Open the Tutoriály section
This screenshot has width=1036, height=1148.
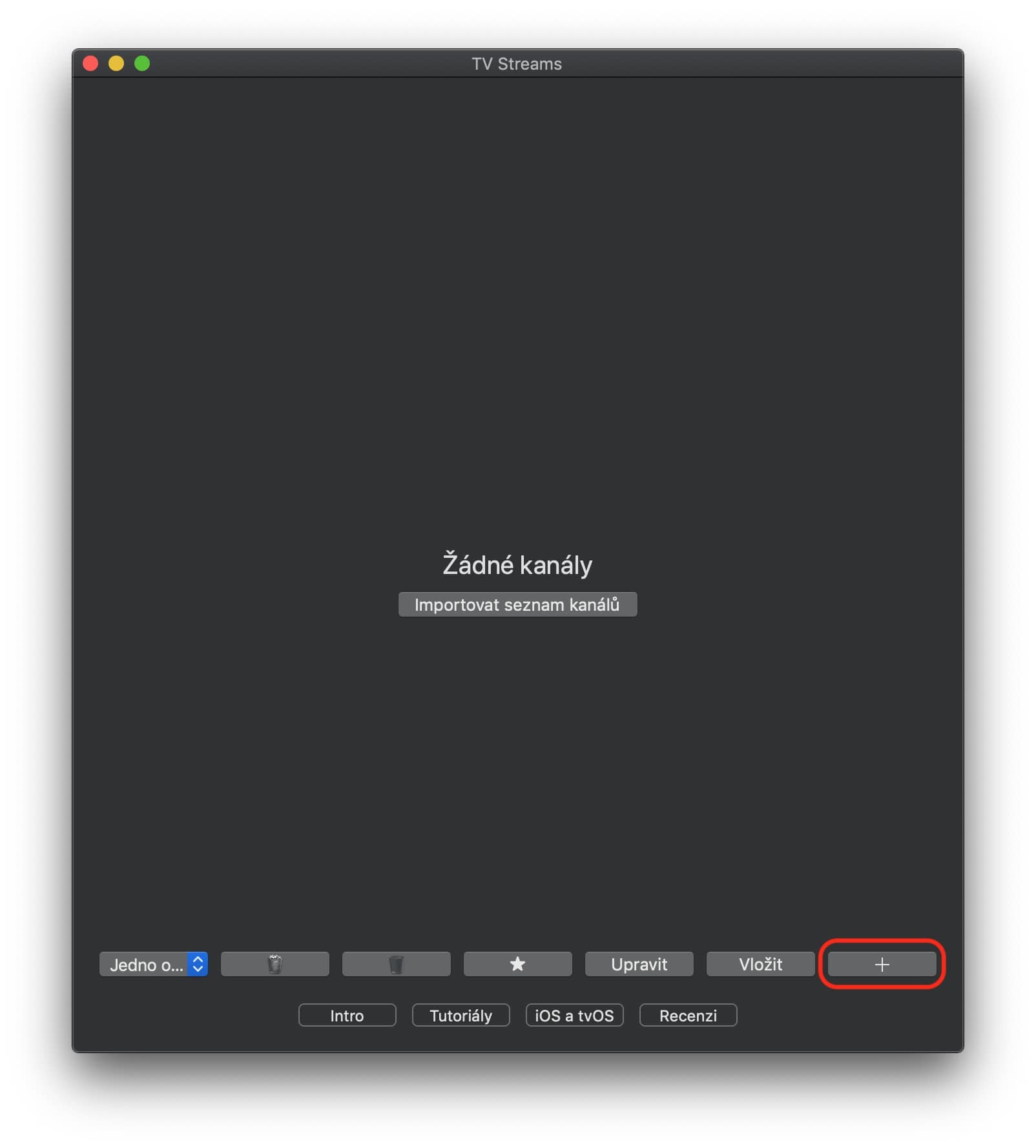click(461, 1015)
